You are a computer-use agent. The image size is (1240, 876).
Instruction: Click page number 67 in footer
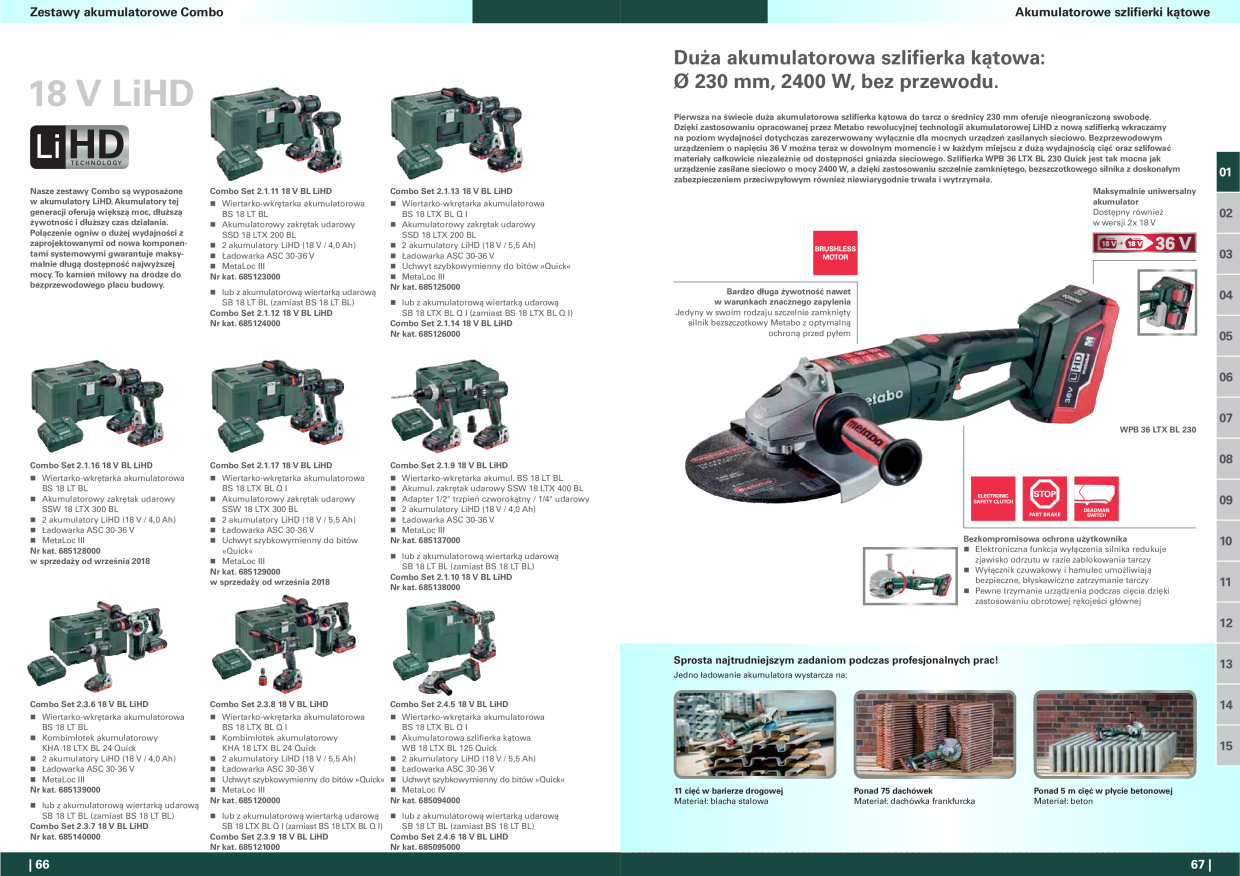[x=1200, y=865]
